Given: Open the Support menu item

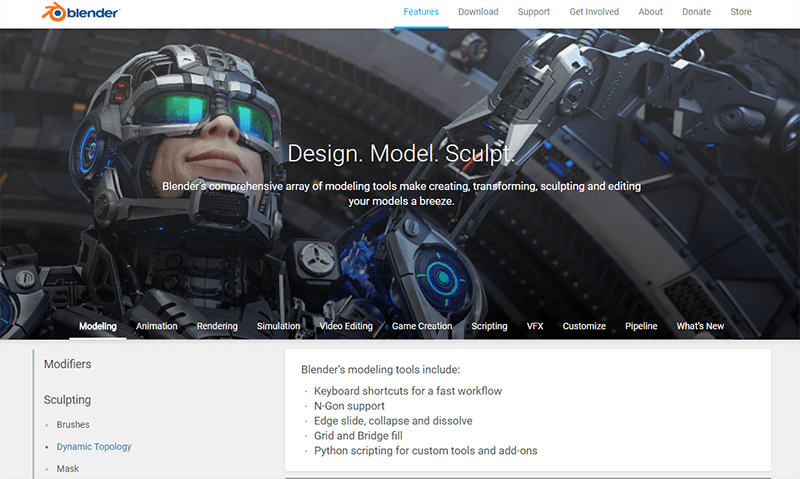Looking at the screenshot, I should 534,12.
